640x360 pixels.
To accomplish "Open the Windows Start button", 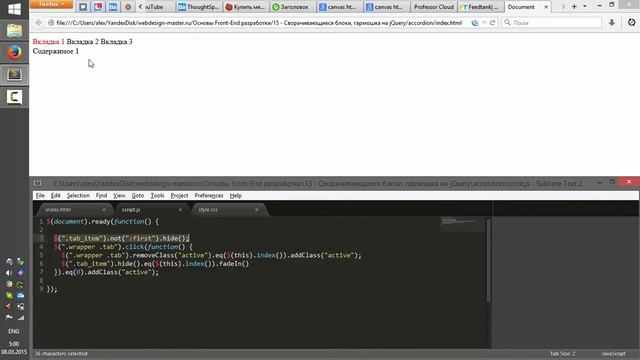I will point(14,9).
